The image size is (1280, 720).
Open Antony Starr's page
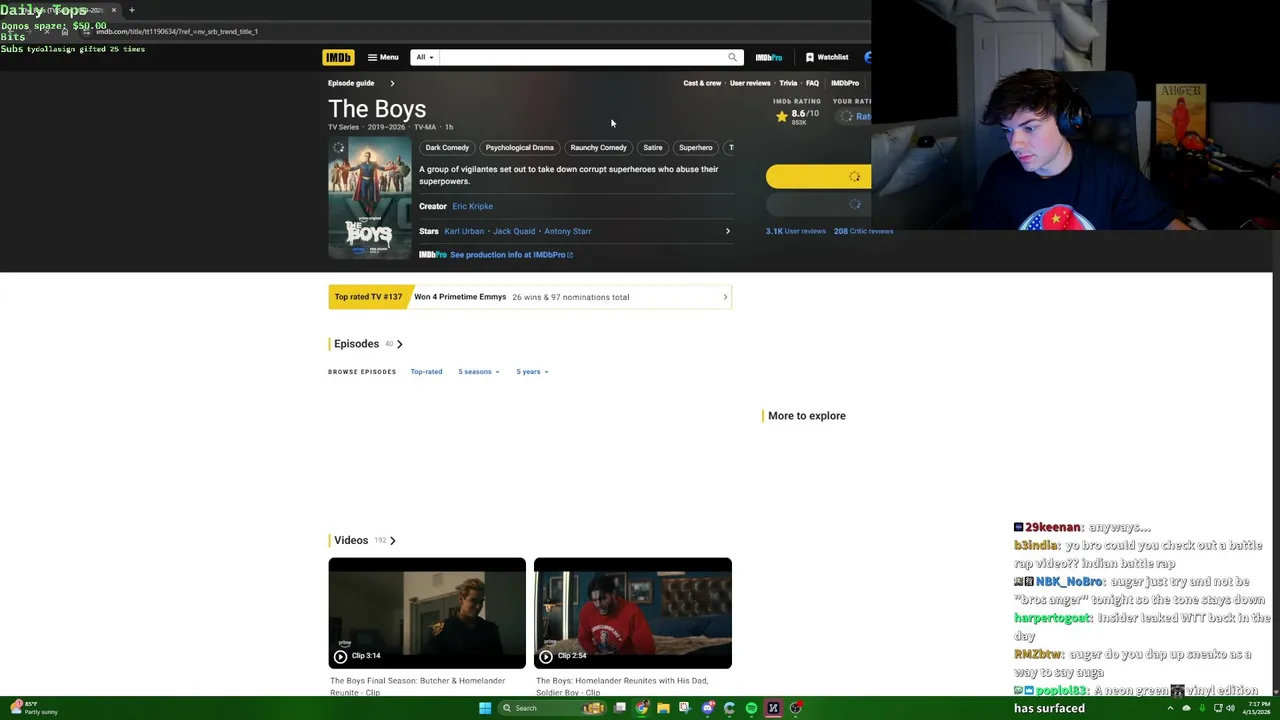click(x=567, y=231)
